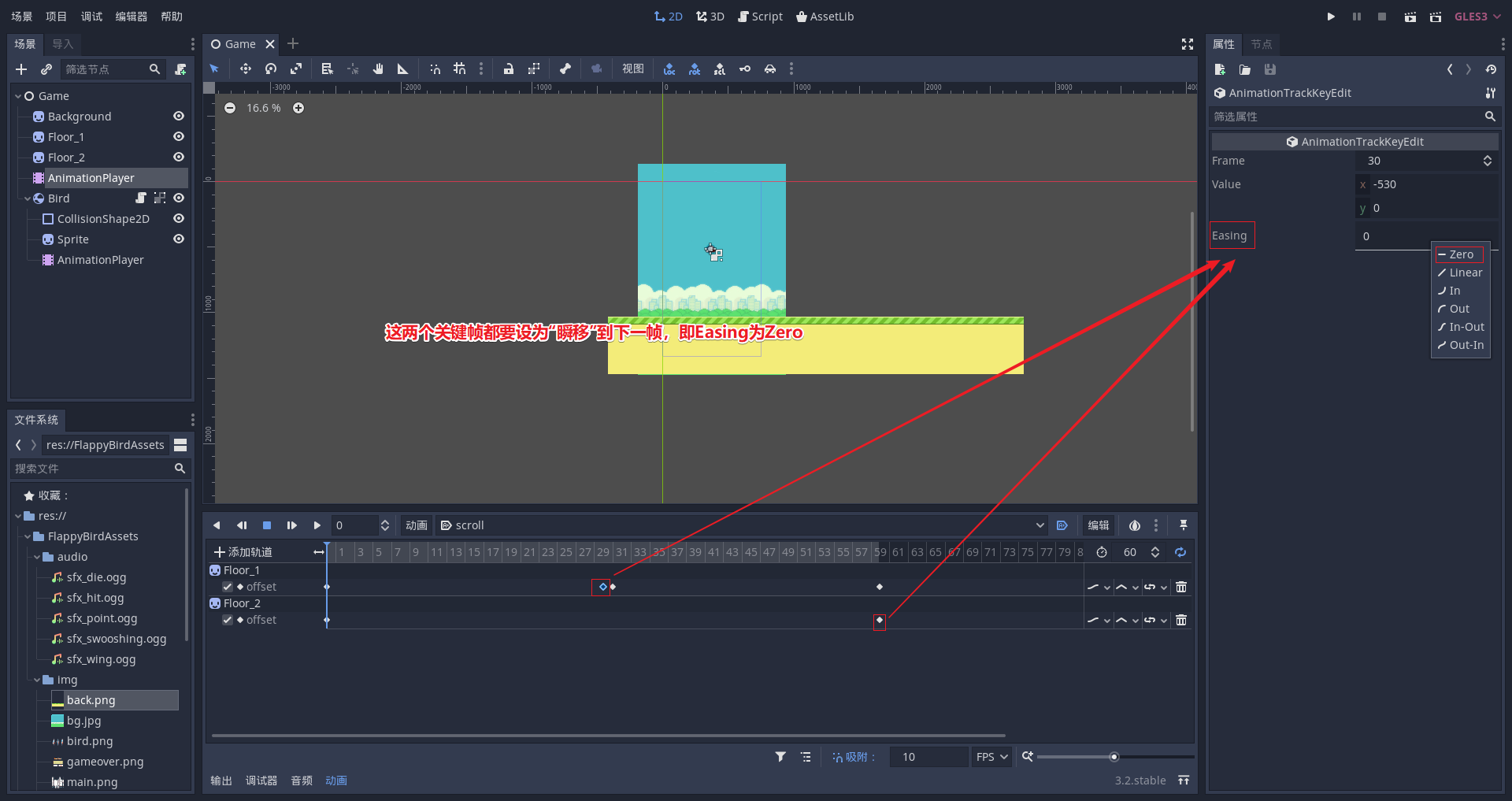This screenshot has height=801, width=1512.
Task: Delete the Floor_2 offset track
Action: pos(1181,620)
